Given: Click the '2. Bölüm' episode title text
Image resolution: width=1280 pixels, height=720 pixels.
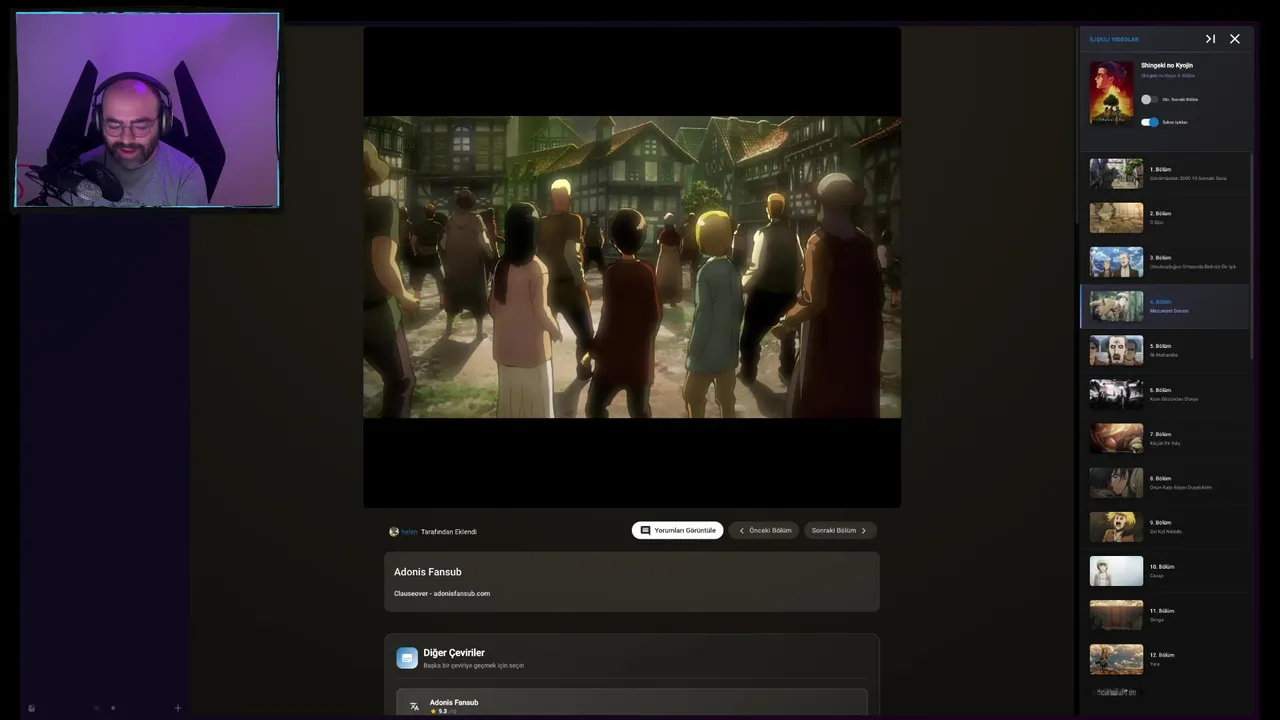Looking at the screenshot, I should [x=1160, y=213].
